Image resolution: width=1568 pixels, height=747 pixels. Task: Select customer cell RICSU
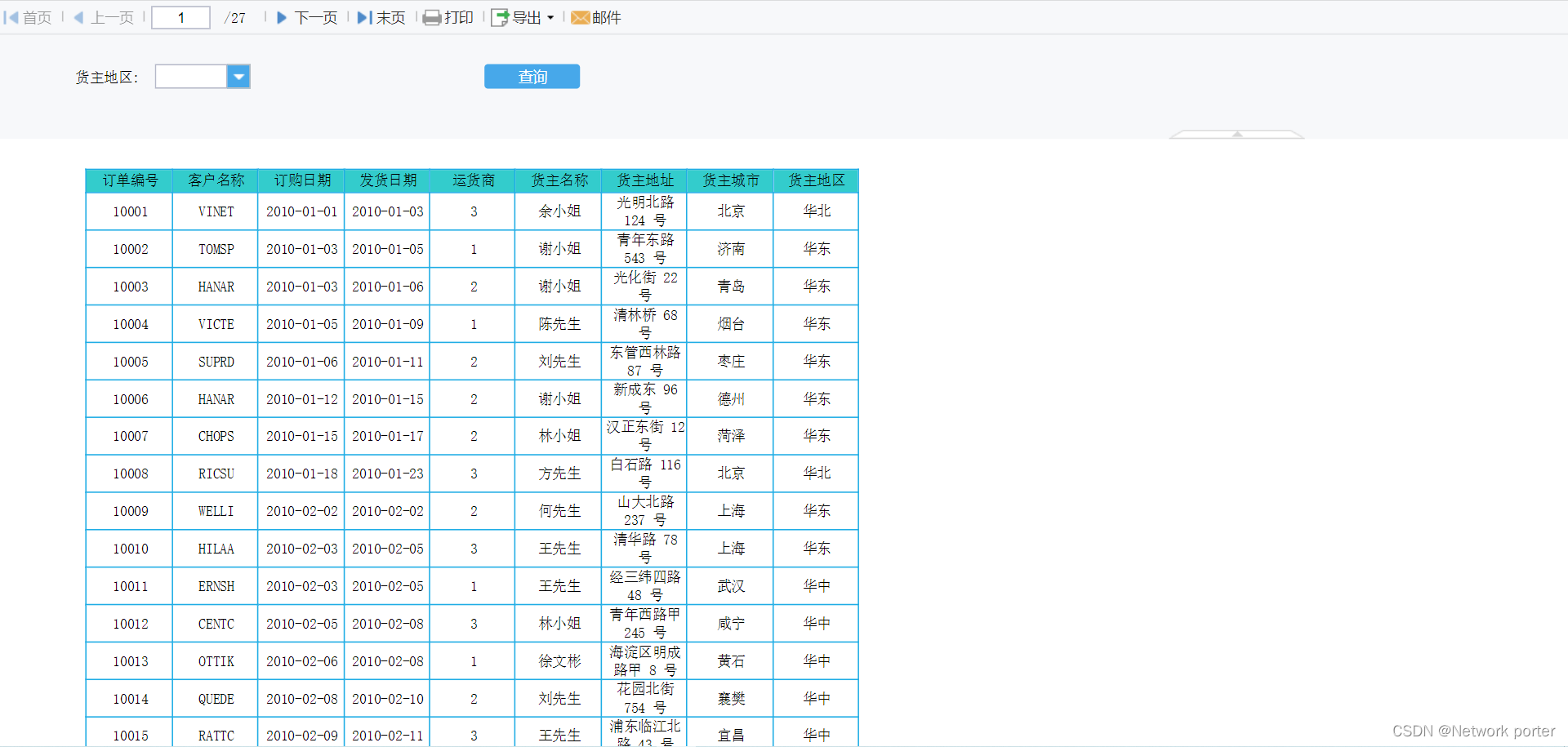(x=216, y=474)
